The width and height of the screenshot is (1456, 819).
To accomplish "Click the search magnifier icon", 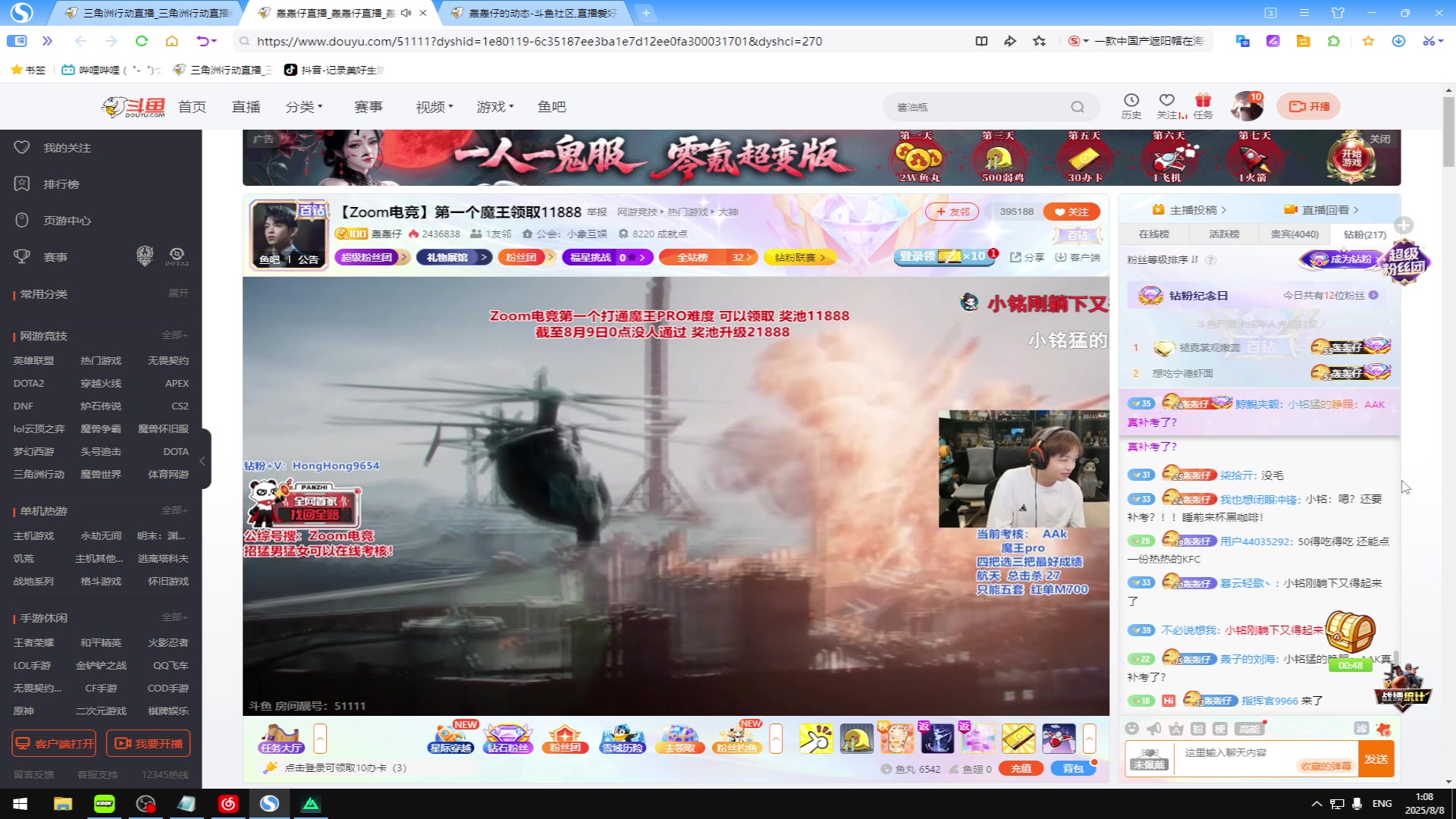I will click(x=1077, y=107).
